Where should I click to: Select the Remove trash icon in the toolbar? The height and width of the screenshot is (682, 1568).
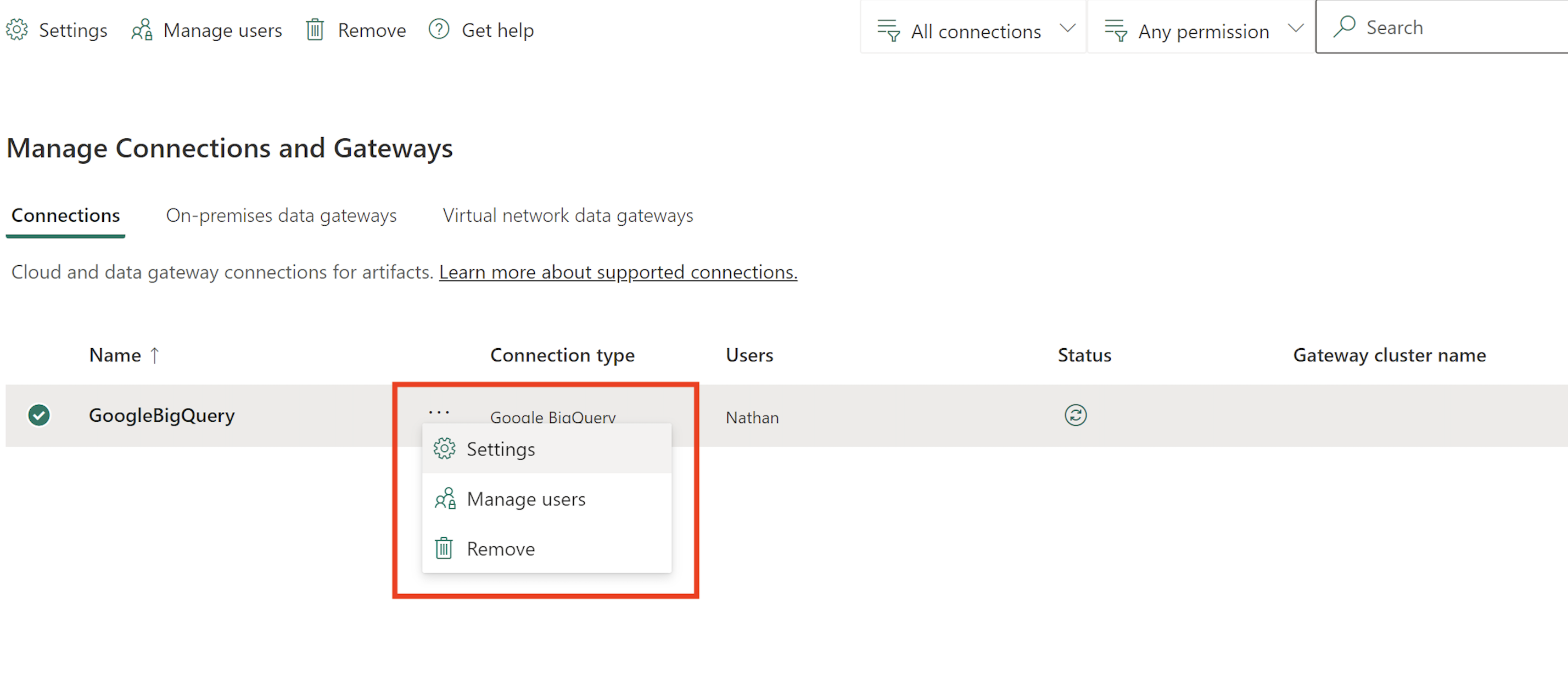click(315, 29)
